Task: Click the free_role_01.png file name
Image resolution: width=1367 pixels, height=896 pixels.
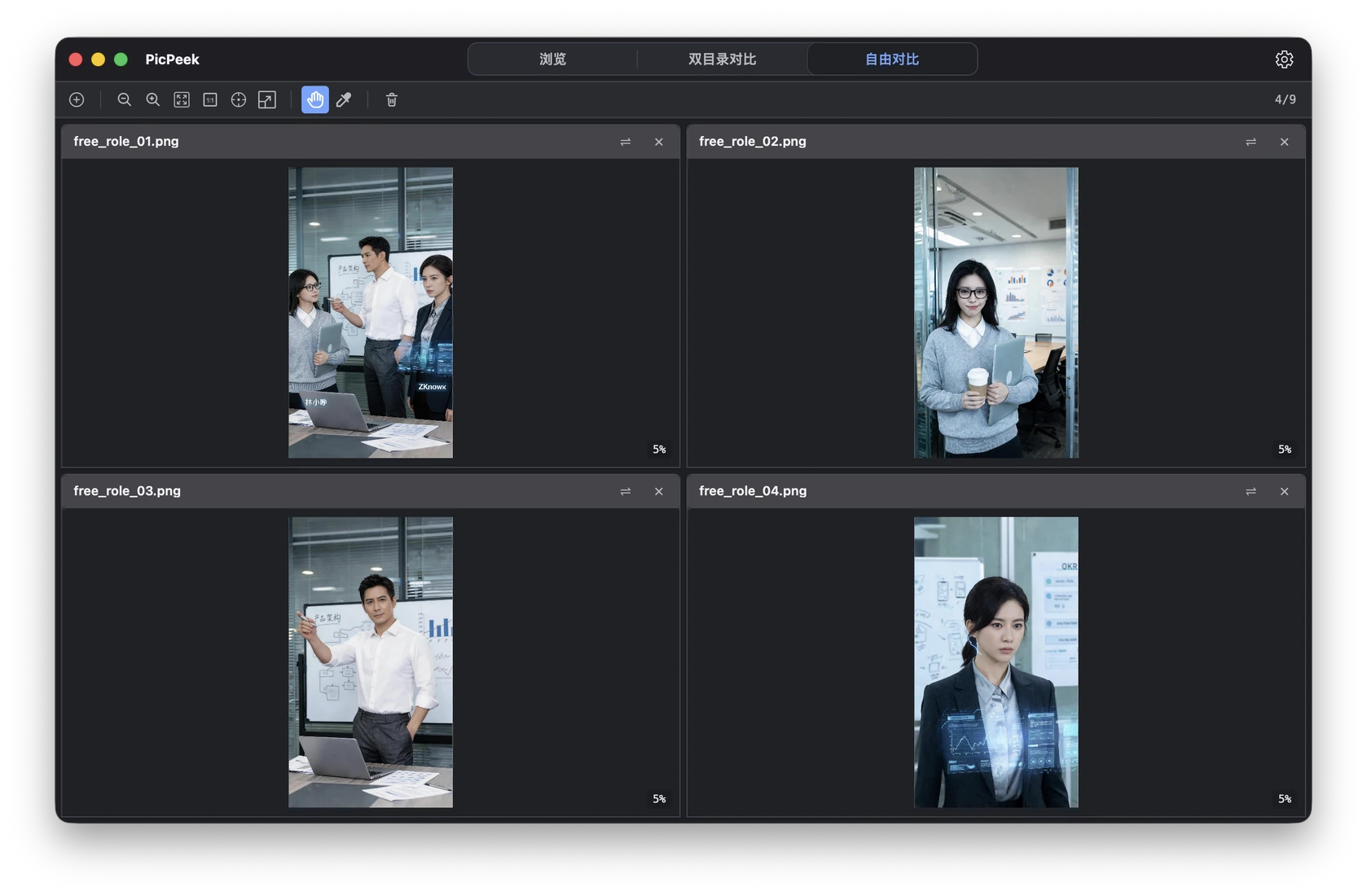Action: tap(126, 141)
